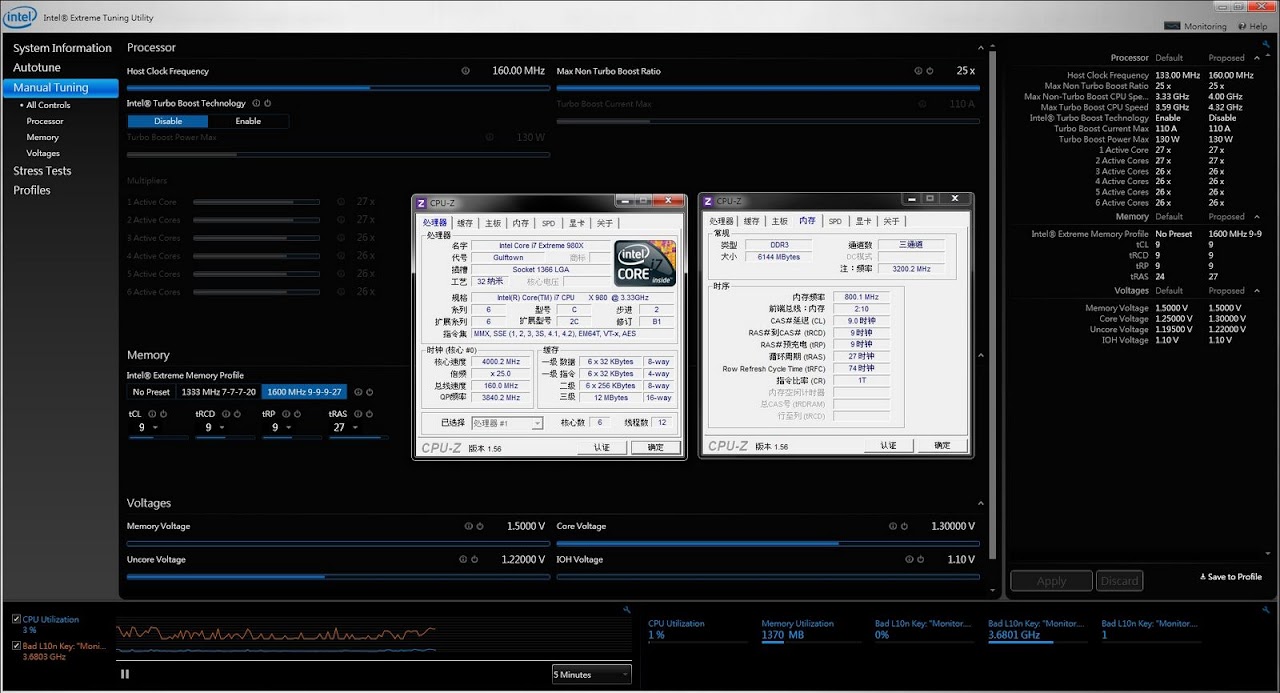Select Voltages under Manual Tuning
The width and height of the screenshot is (1280, 693).
click(43, 153)
